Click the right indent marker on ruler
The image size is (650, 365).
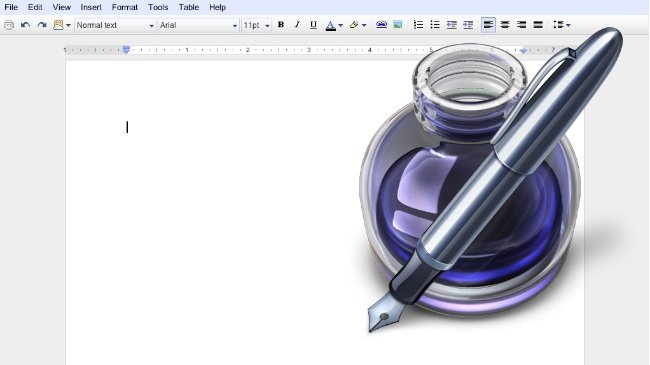[523, 51]
